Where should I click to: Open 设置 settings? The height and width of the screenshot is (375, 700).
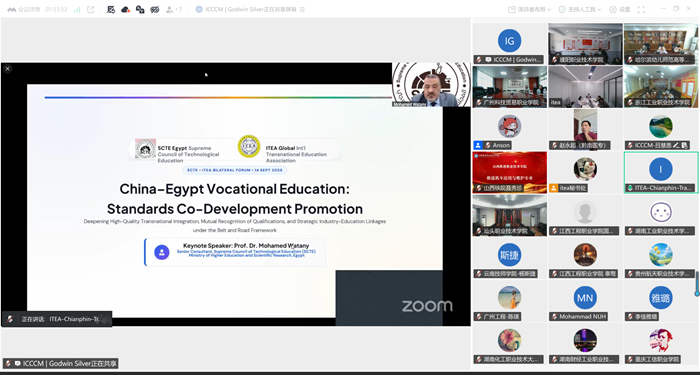[620, 9]
